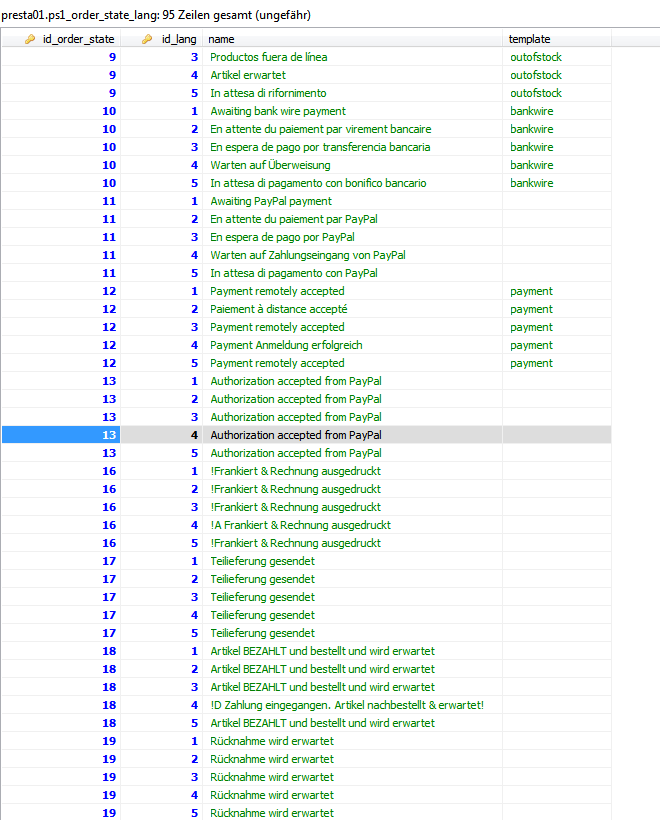The width and height of the screenshot is (660, 820).
Task: Select cell 'En espera de pago por transferencia bancaria'
Action: [353, 147]
